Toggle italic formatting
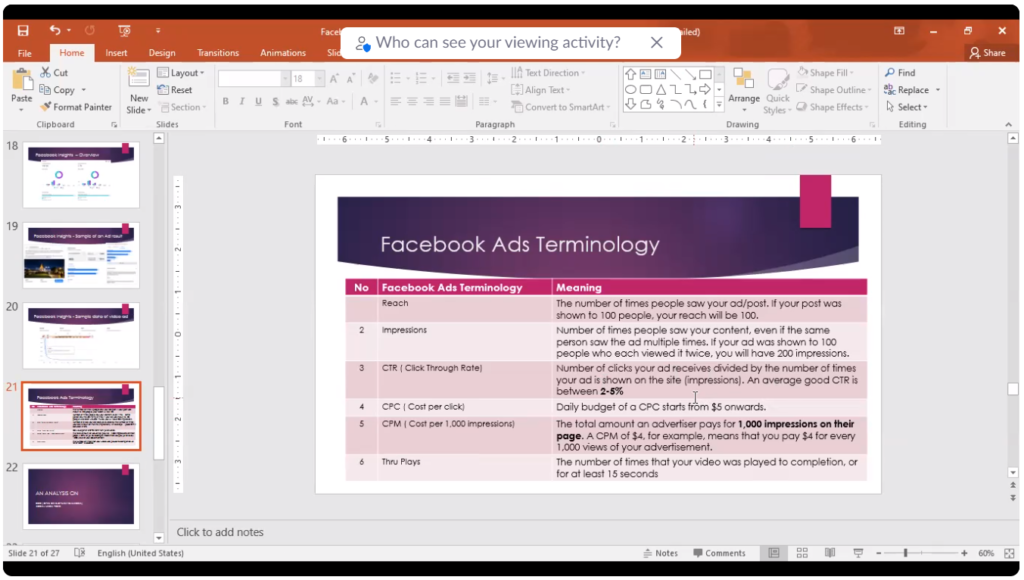Image resolution: width=1024 pixels, height=580 pixels. (241, 101)
